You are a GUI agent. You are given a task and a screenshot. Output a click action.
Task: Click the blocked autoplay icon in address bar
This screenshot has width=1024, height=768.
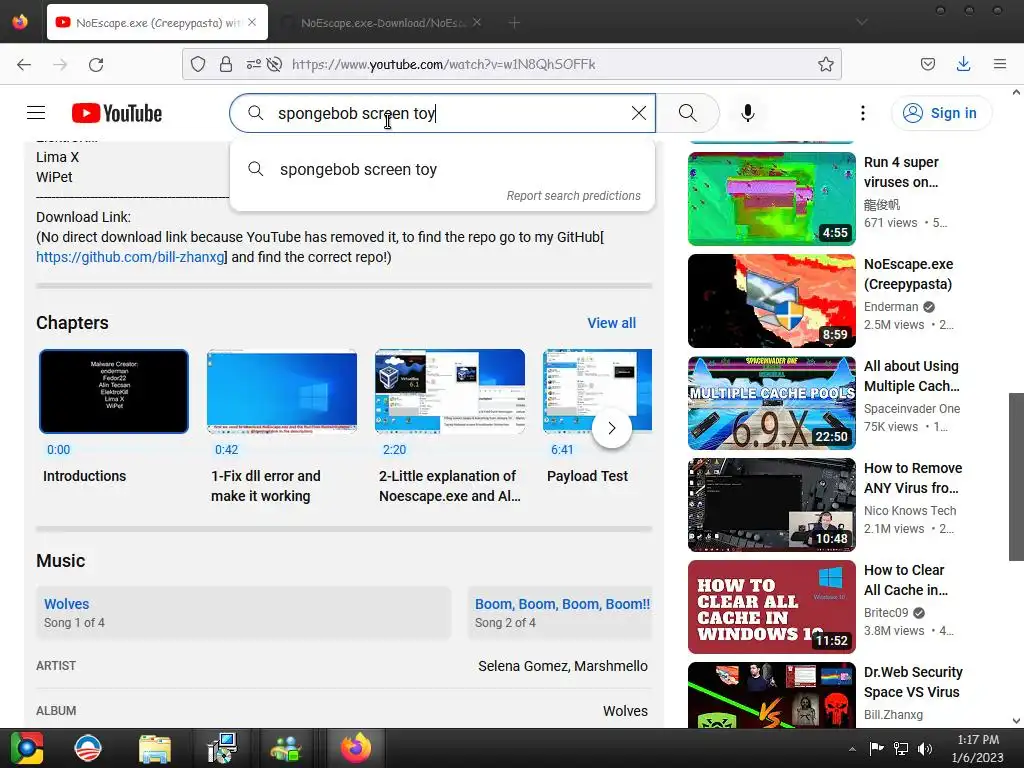[275, 64]
